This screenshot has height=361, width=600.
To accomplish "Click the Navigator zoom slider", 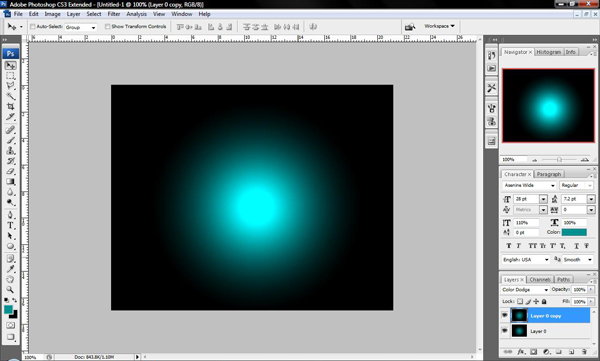I will tap(559, 159).
